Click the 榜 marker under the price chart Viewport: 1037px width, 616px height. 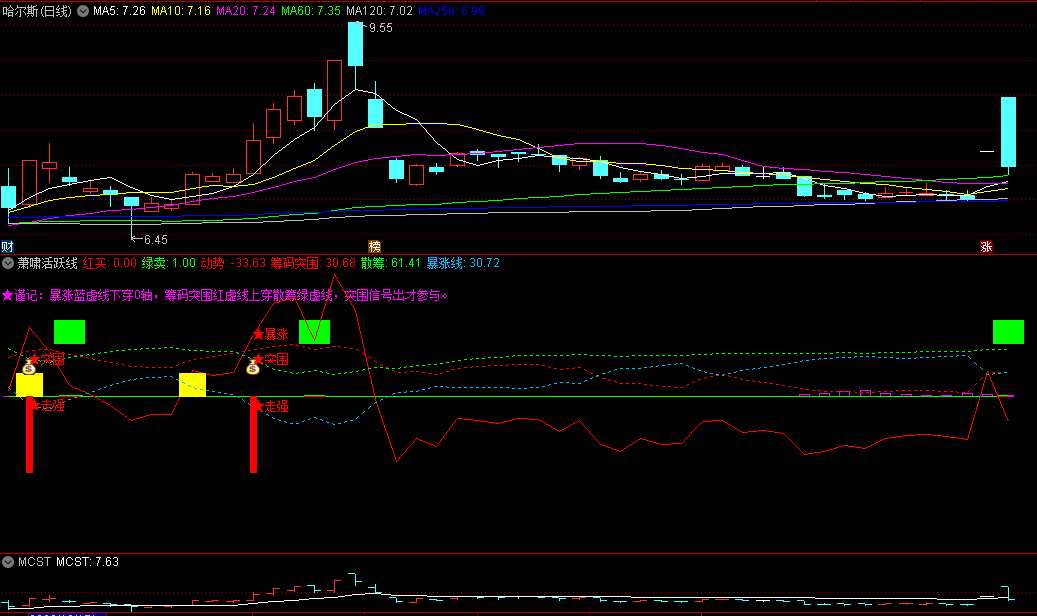point(374,247)
